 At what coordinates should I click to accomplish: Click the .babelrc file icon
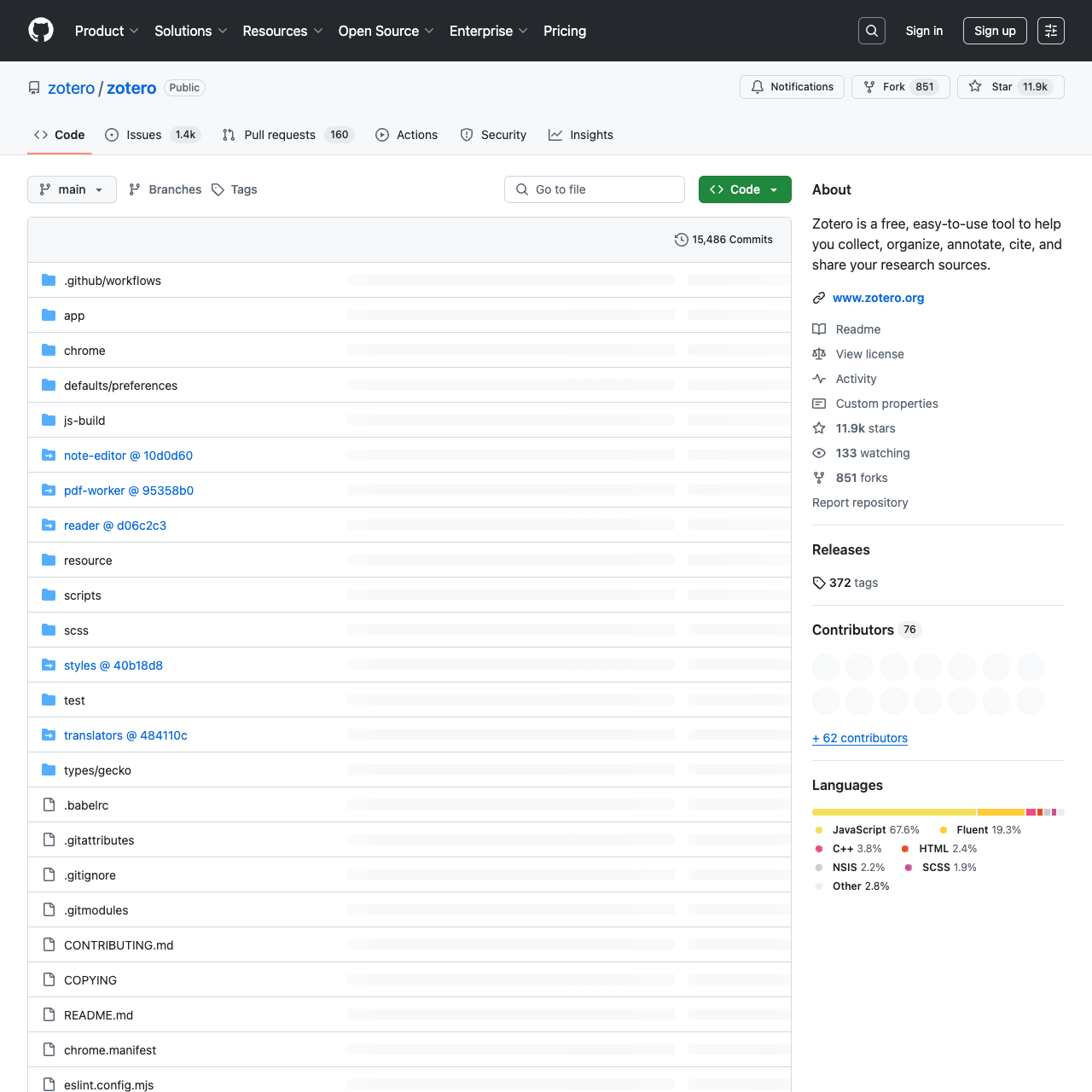49,804
